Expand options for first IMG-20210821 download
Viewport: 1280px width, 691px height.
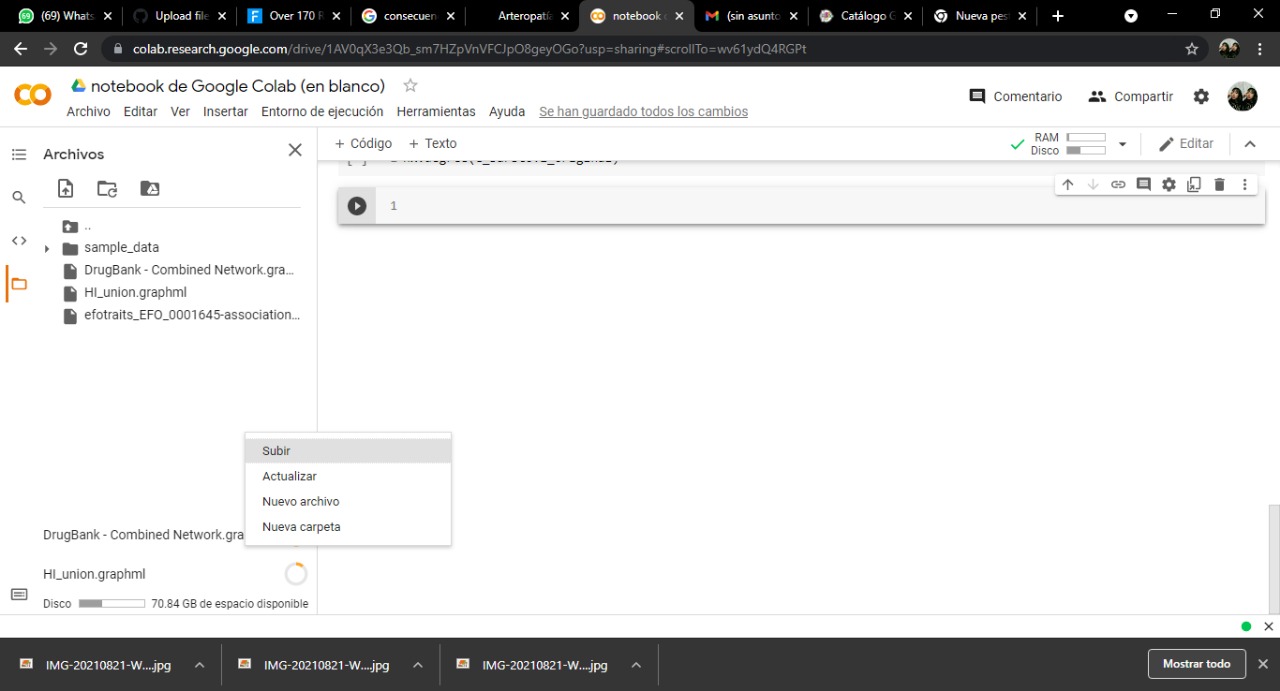199,665
